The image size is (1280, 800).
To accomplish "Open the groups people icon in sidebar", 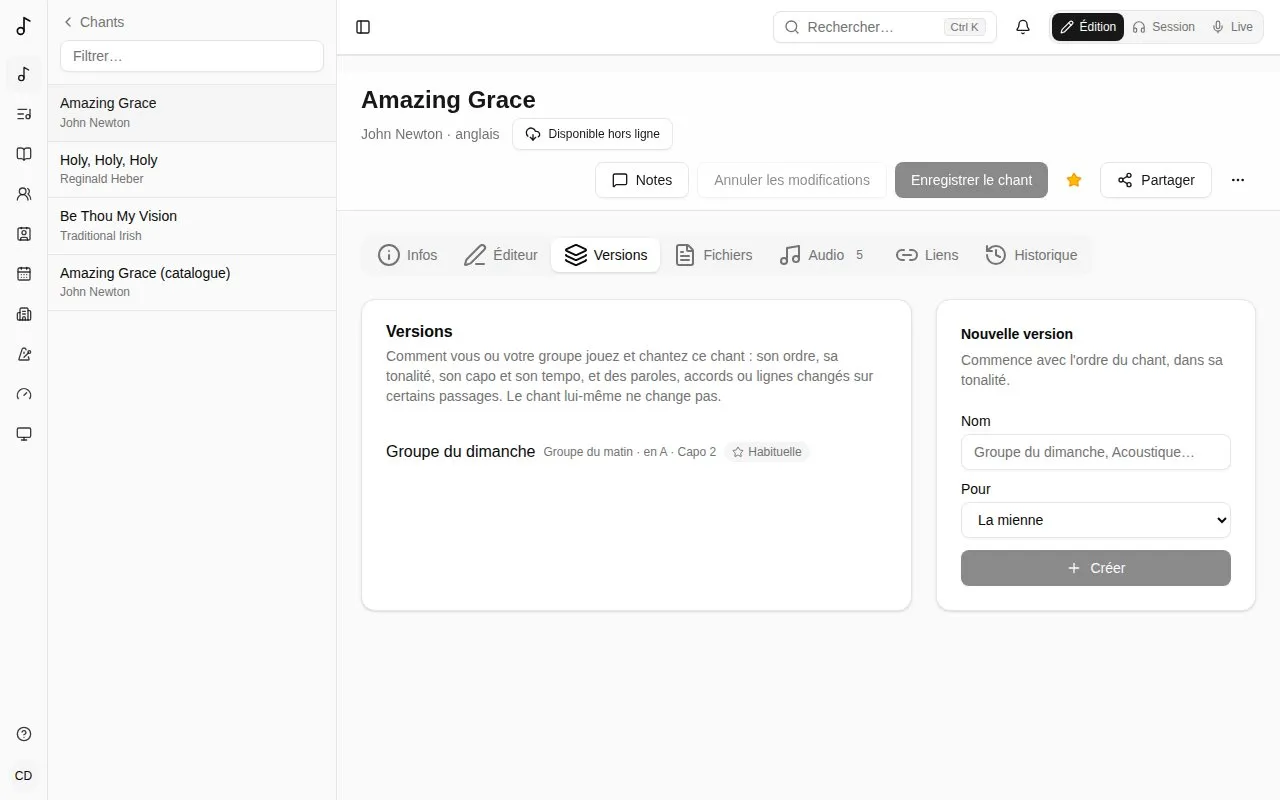I will tap(24, 194).
